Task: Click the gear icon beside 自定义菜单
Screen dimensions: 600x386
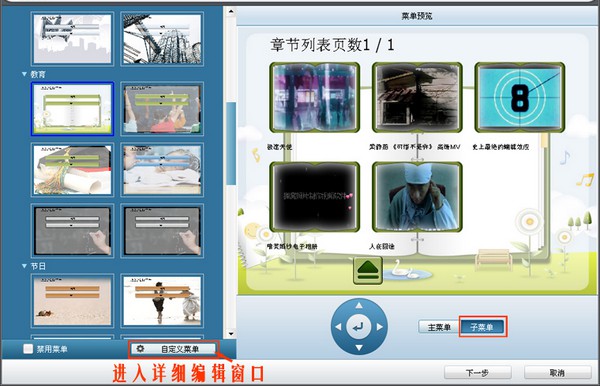Action: pos(140,349)
